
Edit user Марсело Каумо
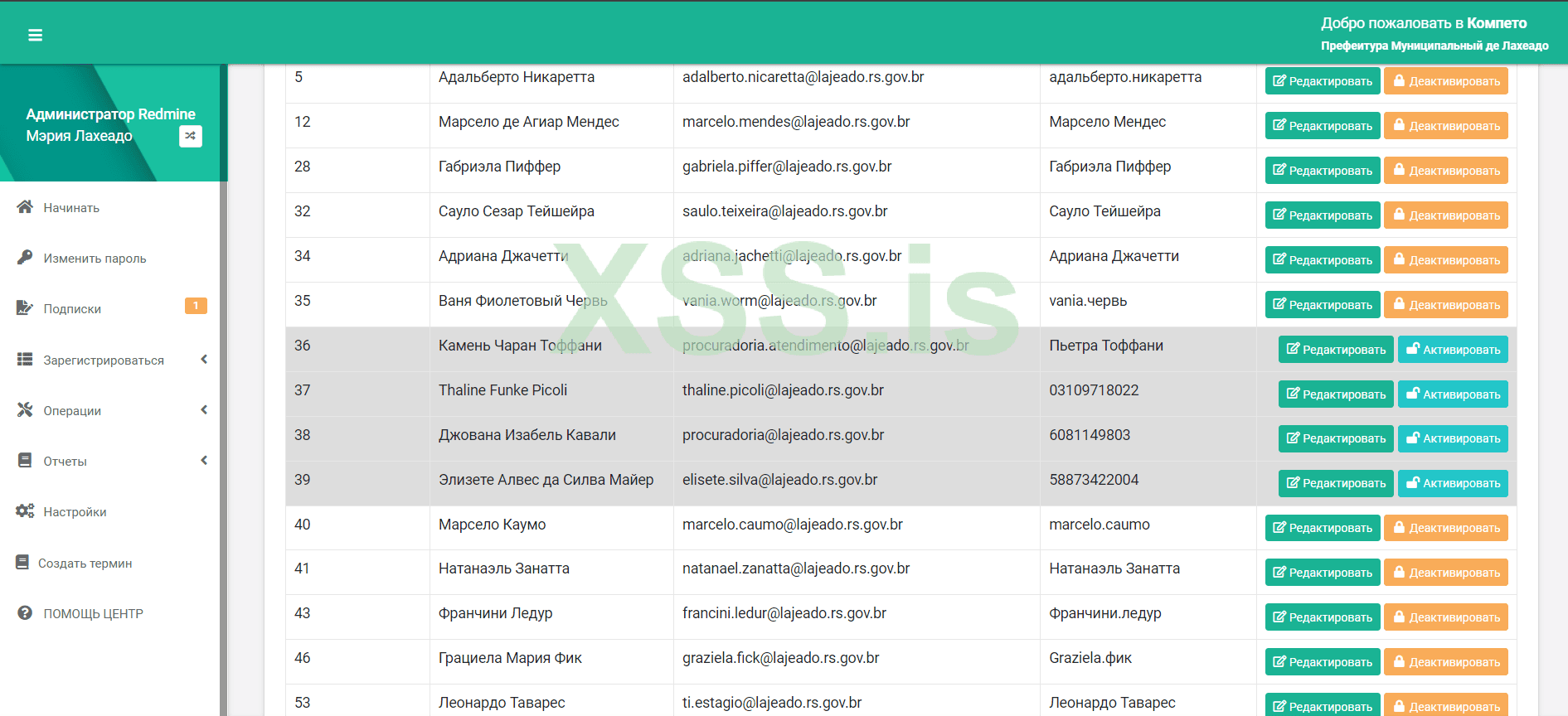point(1323,528)
